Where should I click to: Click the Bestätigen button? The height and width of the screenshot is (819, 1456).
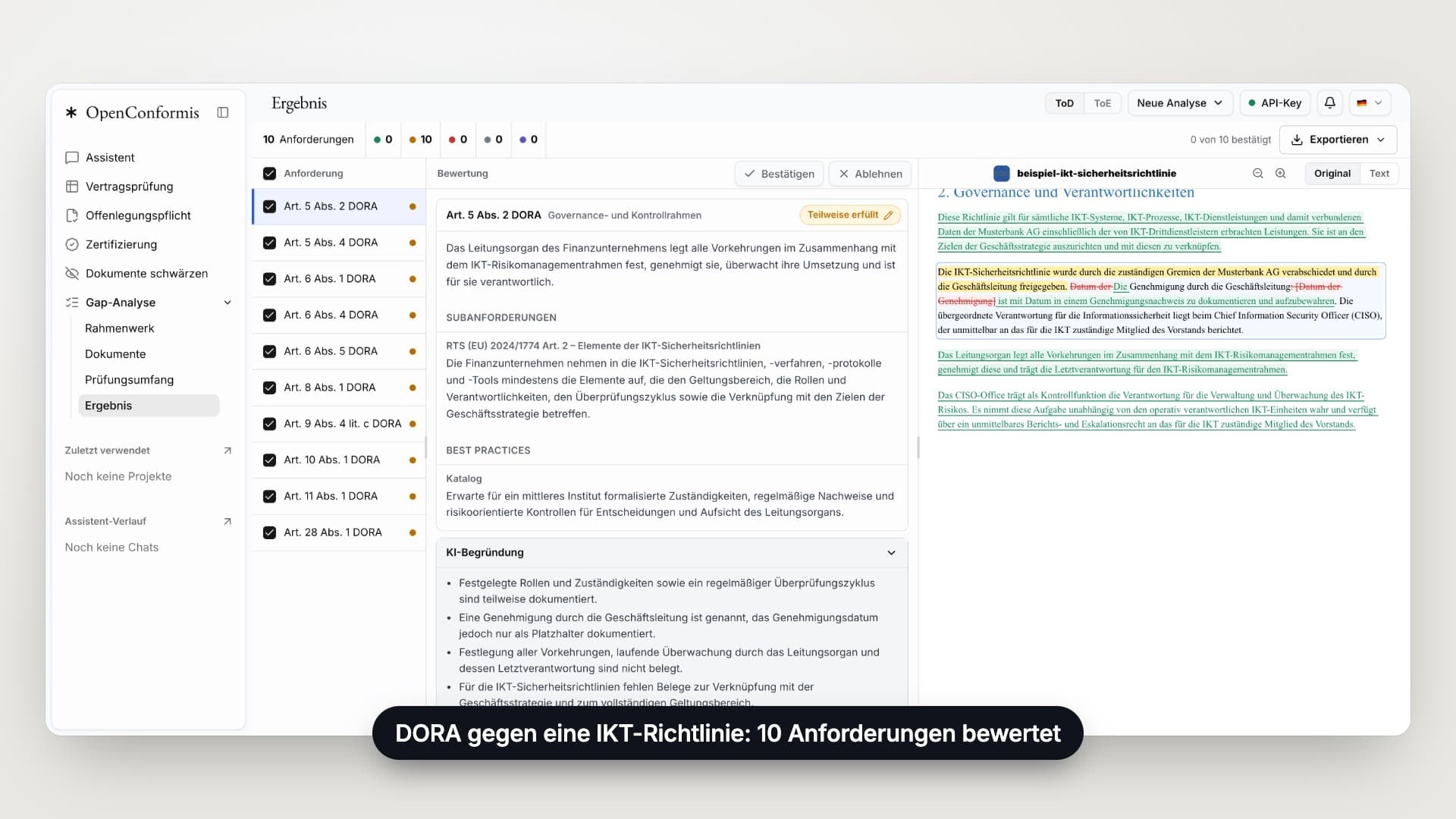click(780, 174)
